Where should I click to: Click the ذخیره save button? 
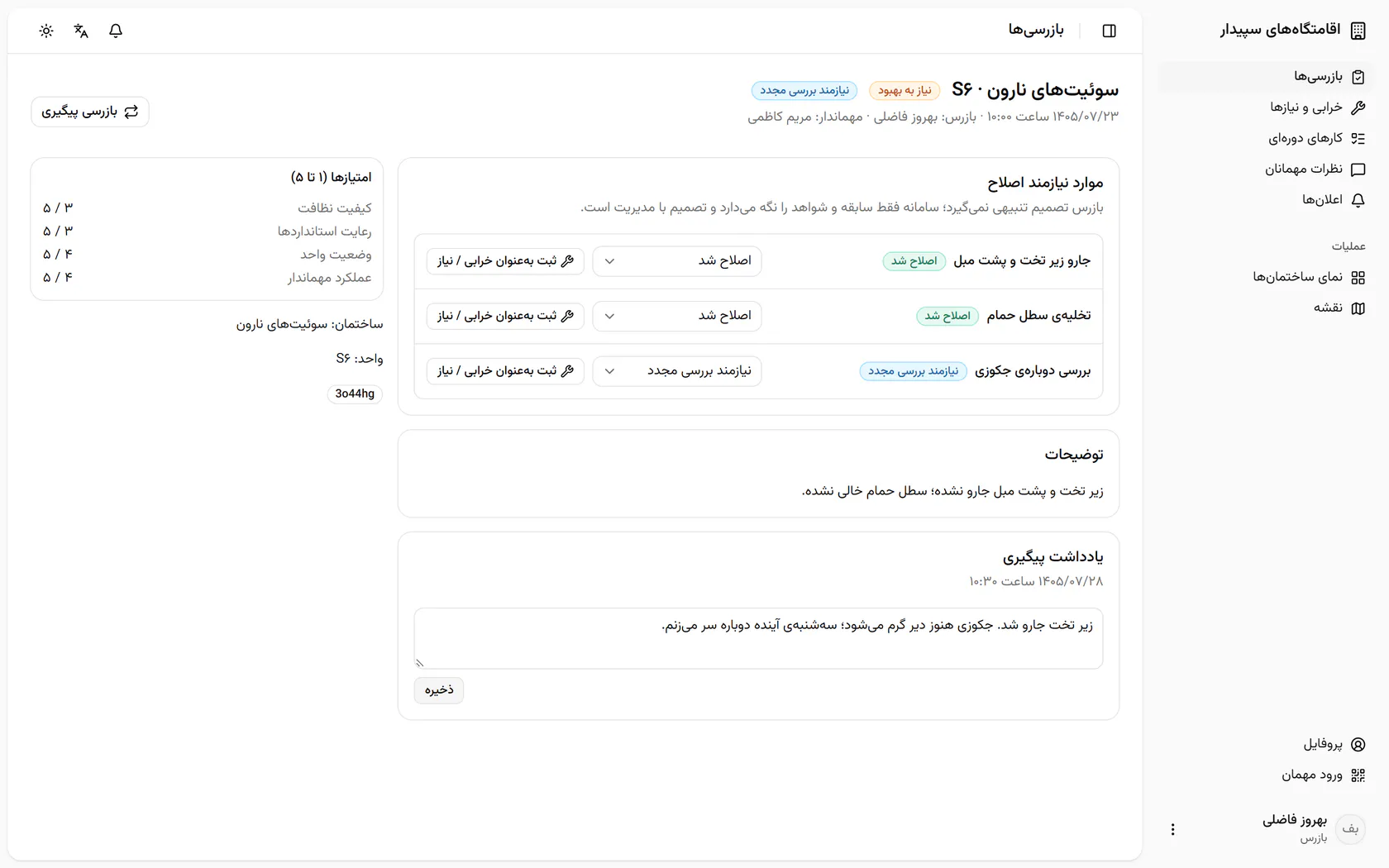click(x=439, y=690)
